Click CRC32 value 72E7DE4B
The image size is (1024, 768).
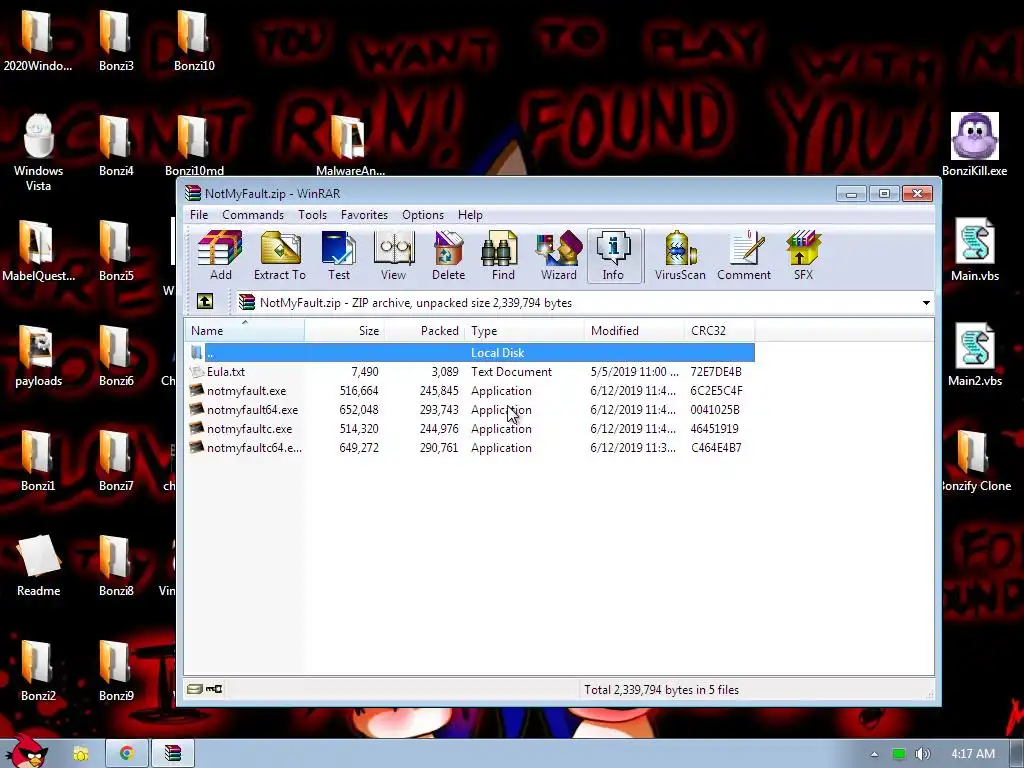(716, 372)
